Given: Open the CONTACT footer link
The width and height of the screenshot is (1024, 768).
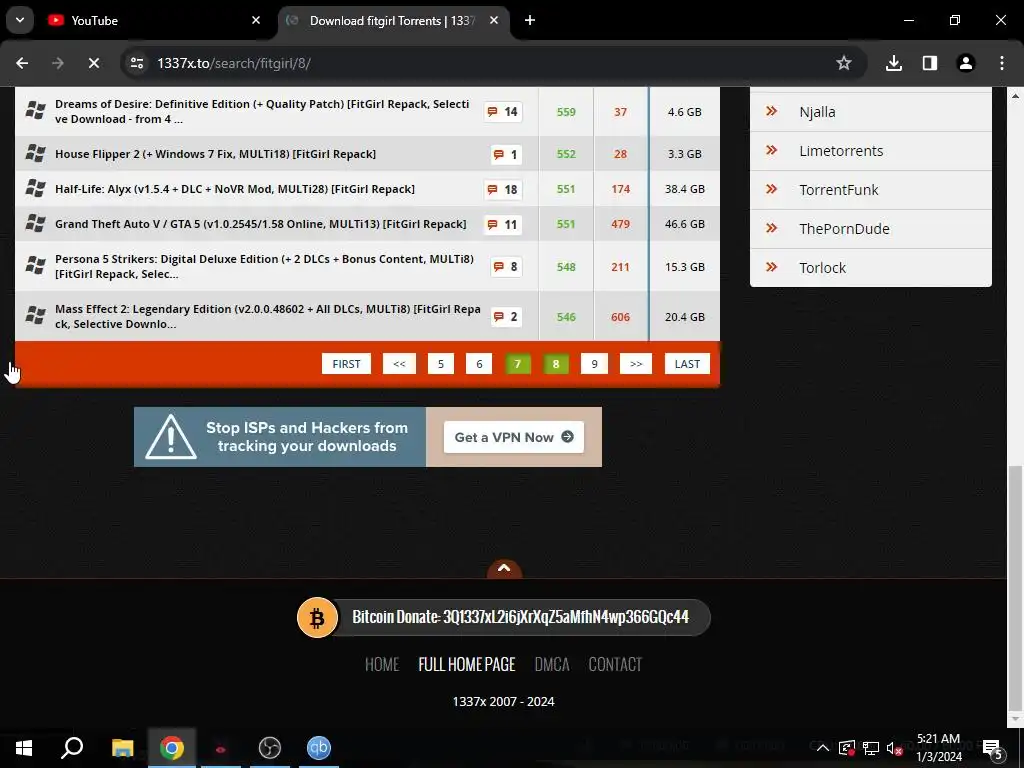Looking at the screenshot, I should point(615,664).
